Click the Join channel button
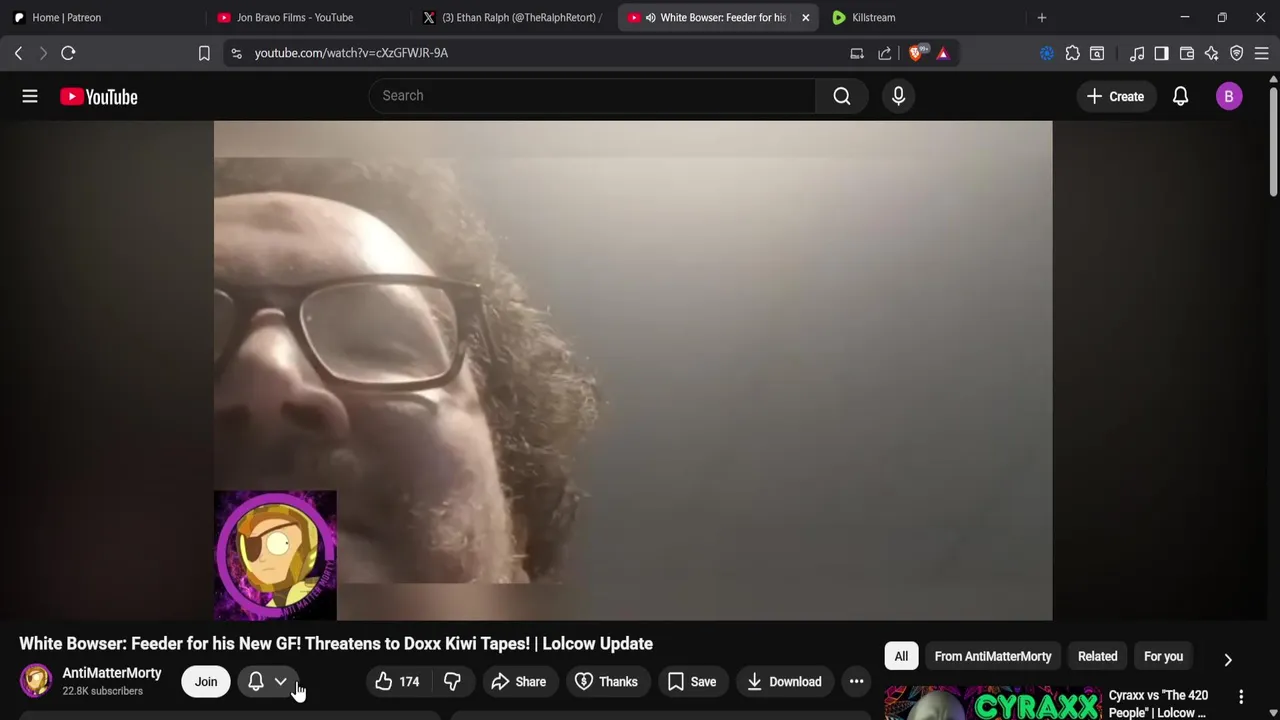1280x720 pixels. pos(206,682)
